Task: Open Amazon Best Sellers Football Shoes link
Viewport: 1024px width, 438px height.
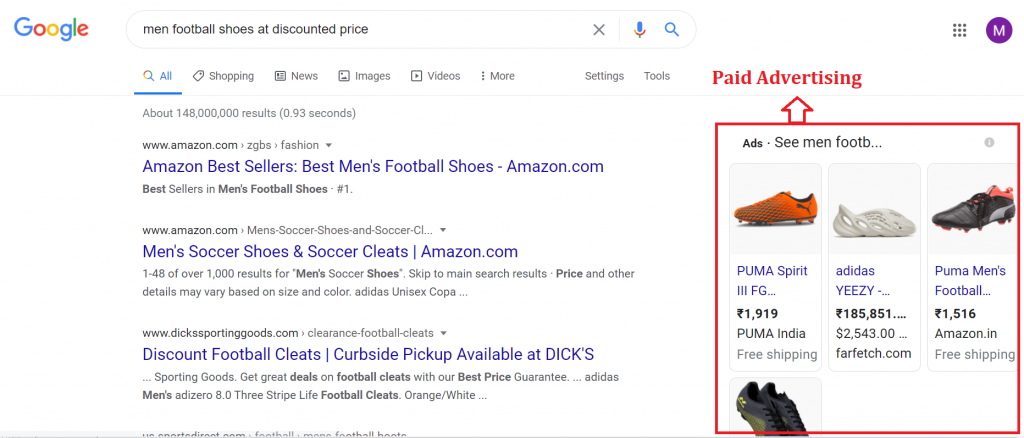Action: point(373,166)
